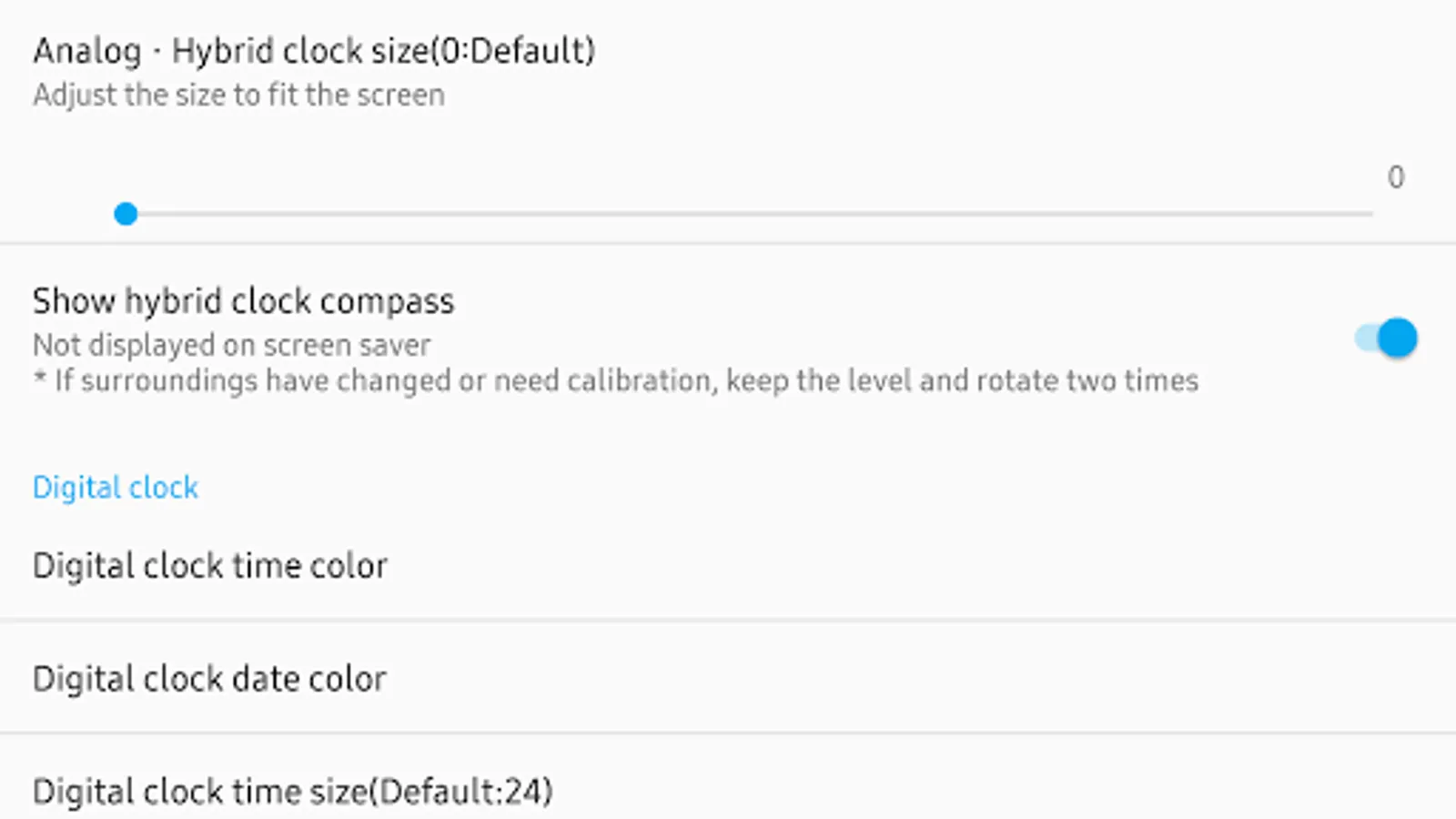
Task: Click the far right end of the size slider track
Action: [x=1370, y=214]
